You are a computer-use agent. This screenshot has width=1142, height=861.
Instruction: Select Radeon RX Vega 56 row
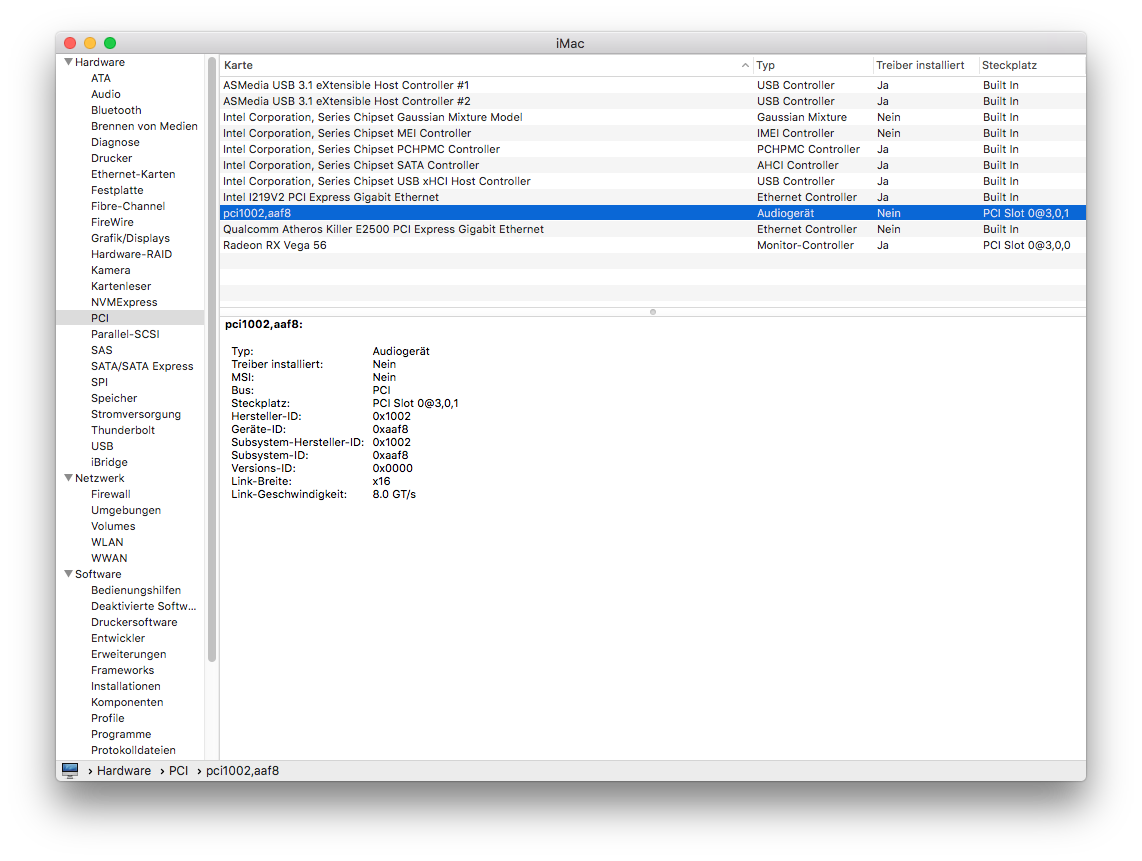(653, 245)
